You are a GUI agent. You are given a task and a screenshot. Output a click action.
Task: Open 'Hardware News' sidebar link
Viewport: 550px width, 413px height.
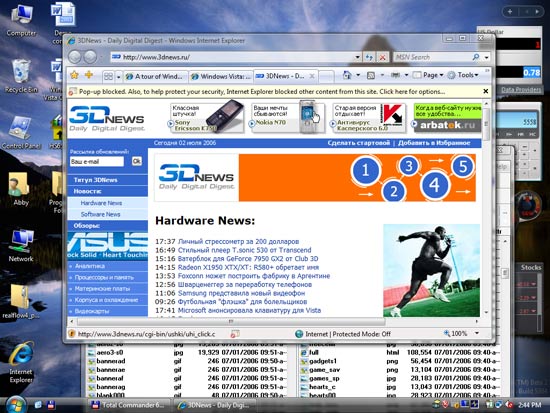pyautogui.click(x=101, y=203)
